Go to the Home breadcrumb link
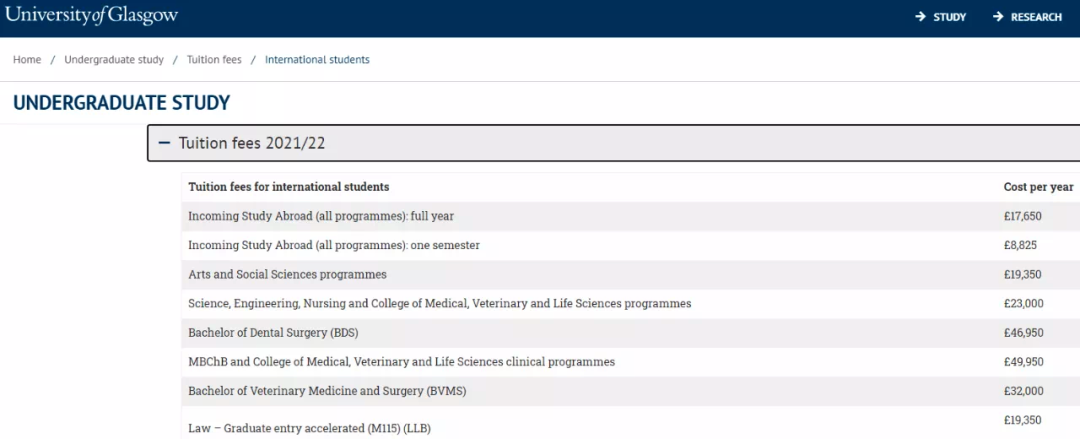Viewport: 1080px width, 439px height. pos(27,60)
